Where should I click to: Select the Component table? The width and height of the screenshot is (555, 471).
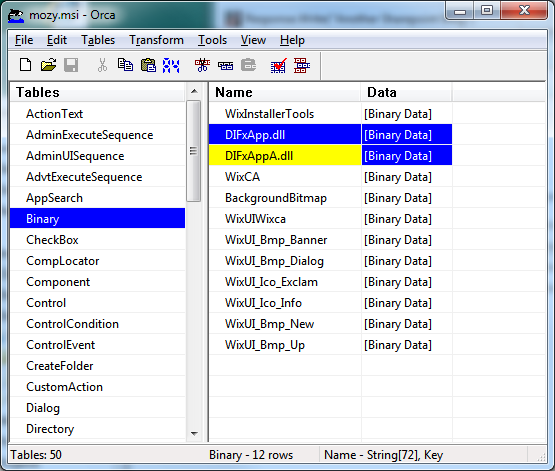click(x=97, y=282)
